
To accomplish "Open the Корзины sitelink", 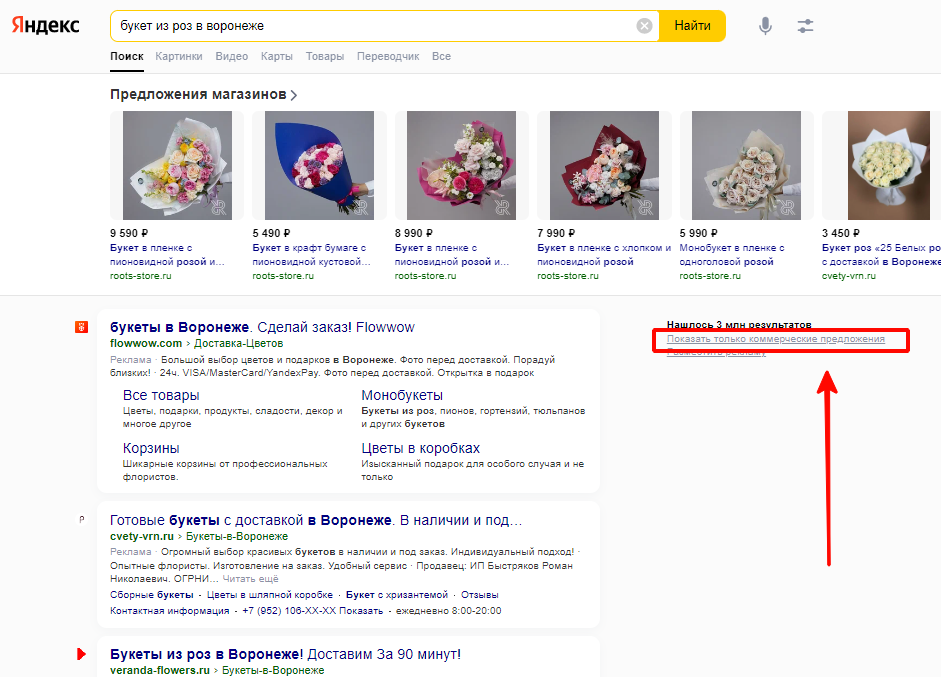I will point(151,448).
